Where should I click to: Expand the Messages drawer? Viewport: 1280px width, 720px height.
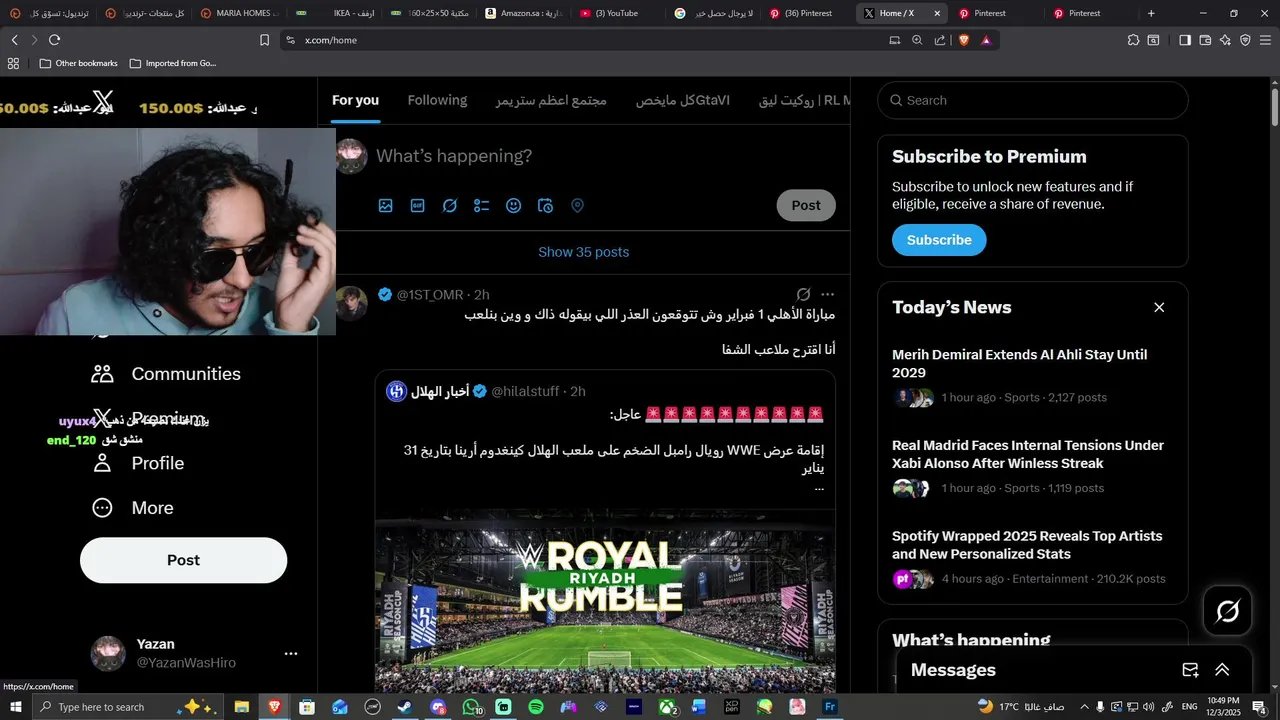pyautogui.click(x=1222, y=670)
